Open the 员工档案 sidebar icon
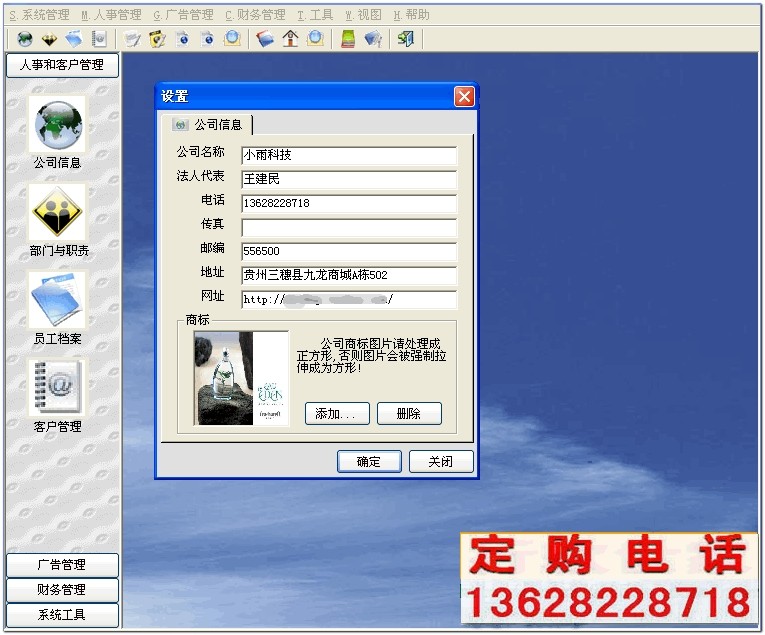This screenshot has height=635, width=765. (58, 300)
